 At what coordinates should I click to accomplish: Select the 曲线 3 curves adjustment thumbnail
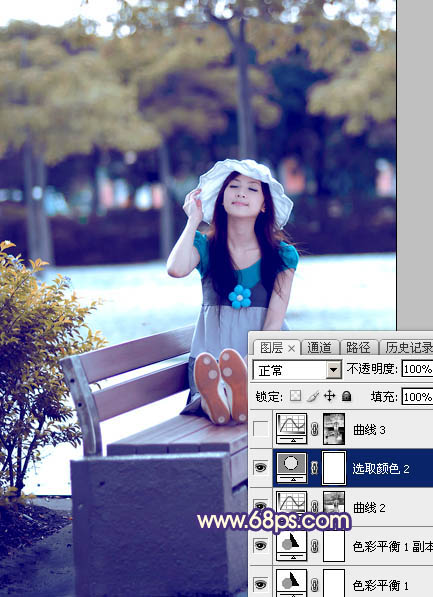(x=291, y=428)
